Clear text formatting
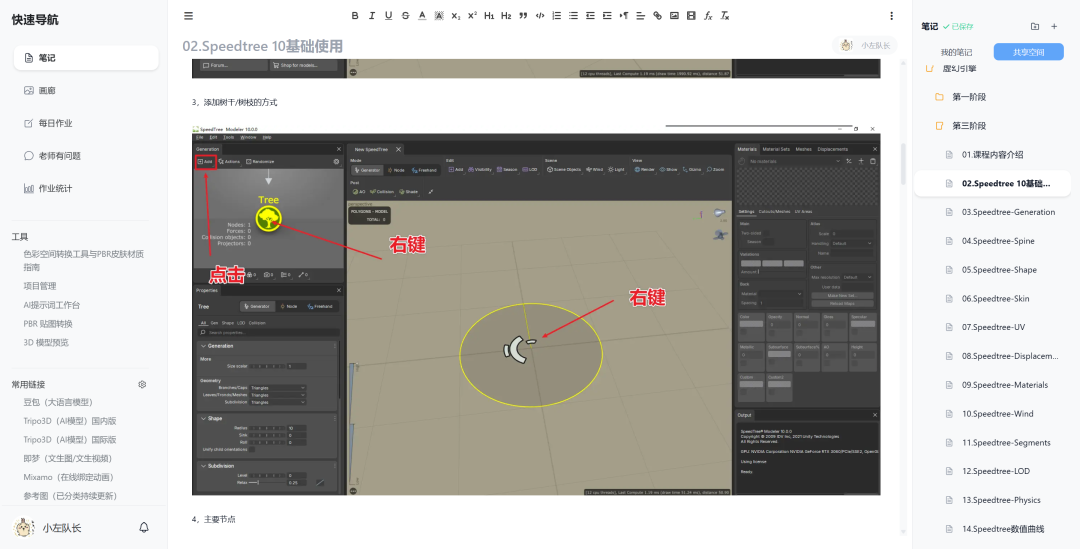Screen dimensions: 1080x549 coord(725,16)
